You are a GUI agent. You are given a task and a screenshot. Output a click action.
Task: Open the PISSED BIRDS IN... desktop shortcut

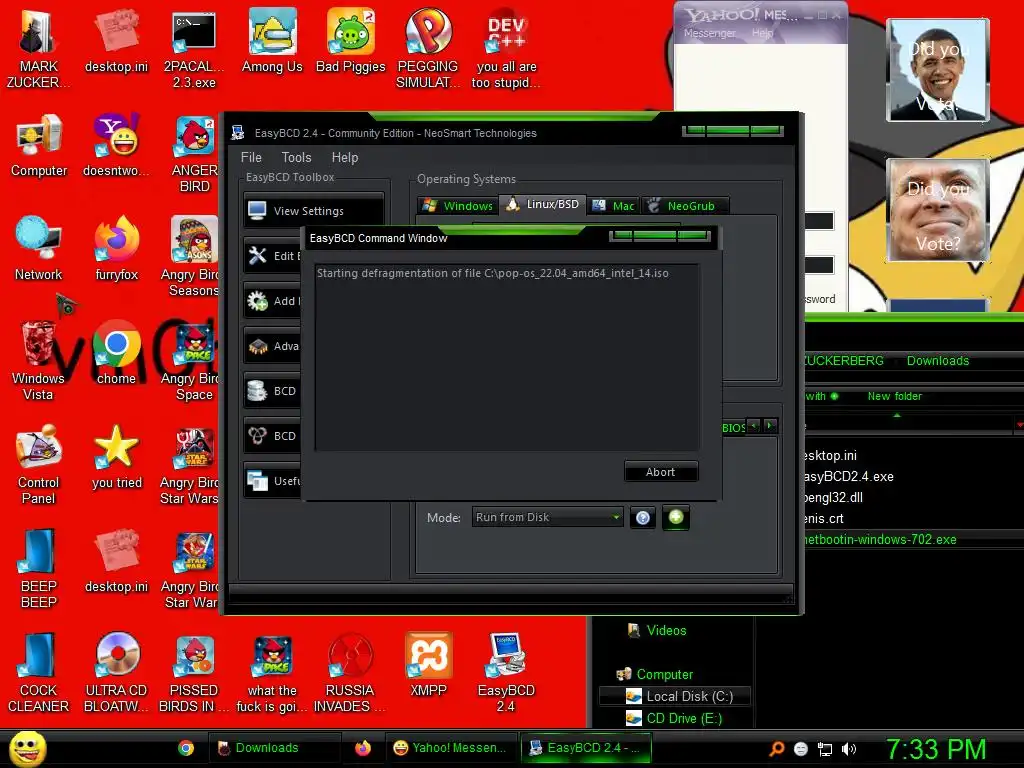click(194, 673)
